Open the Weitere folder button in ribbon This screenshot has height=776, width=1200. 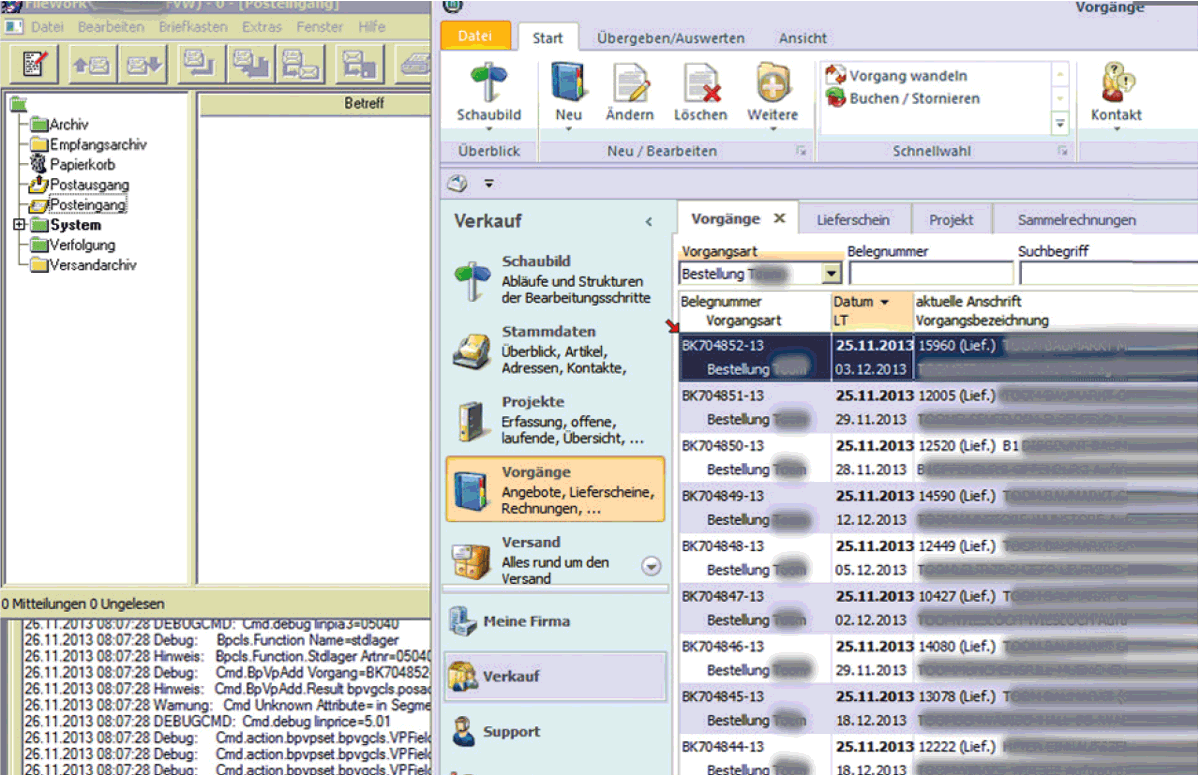[773, 94]
